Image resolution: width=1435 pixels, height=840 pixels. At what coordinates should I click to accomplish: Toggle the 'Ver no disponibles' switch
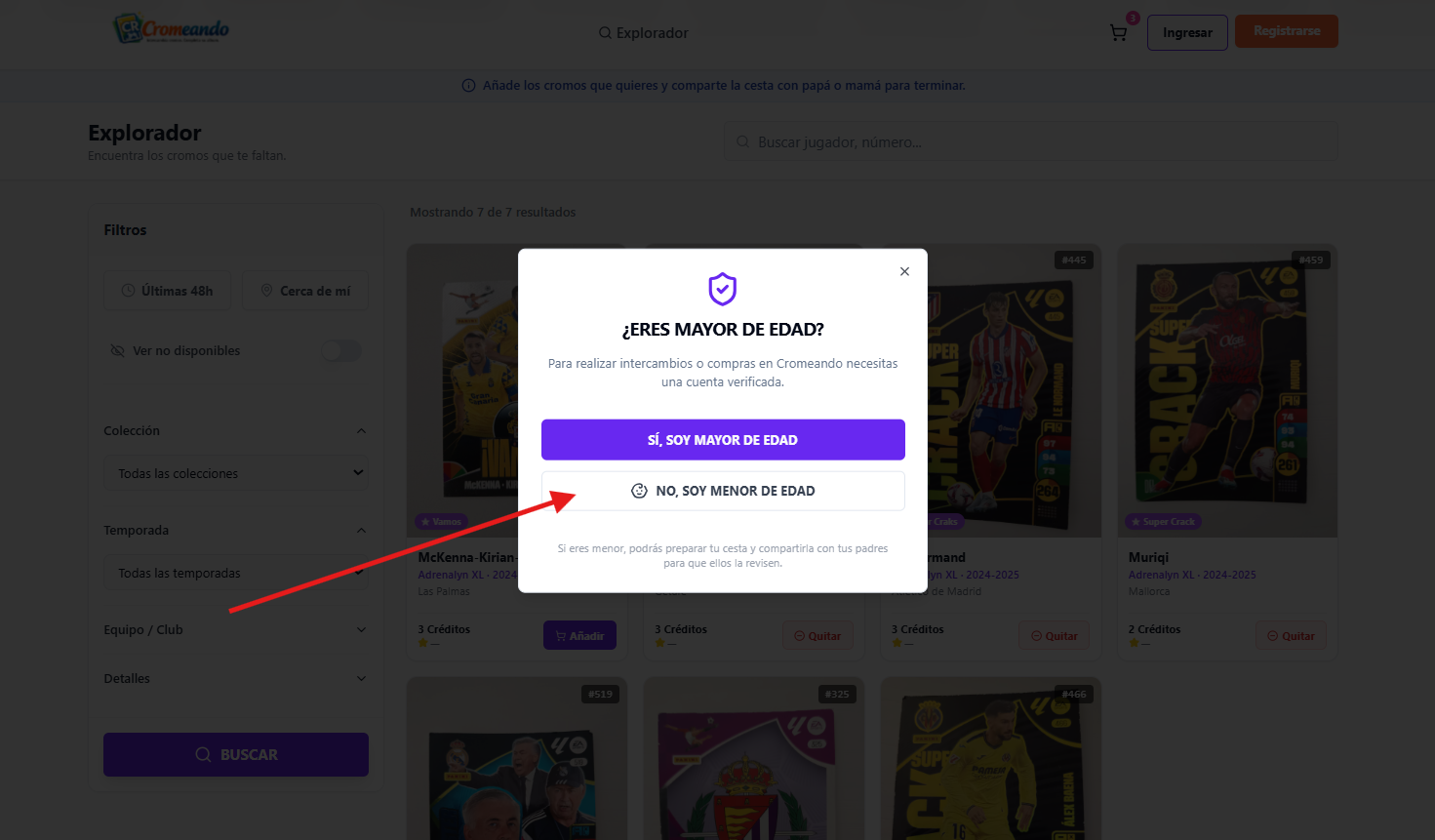(341, 350)
